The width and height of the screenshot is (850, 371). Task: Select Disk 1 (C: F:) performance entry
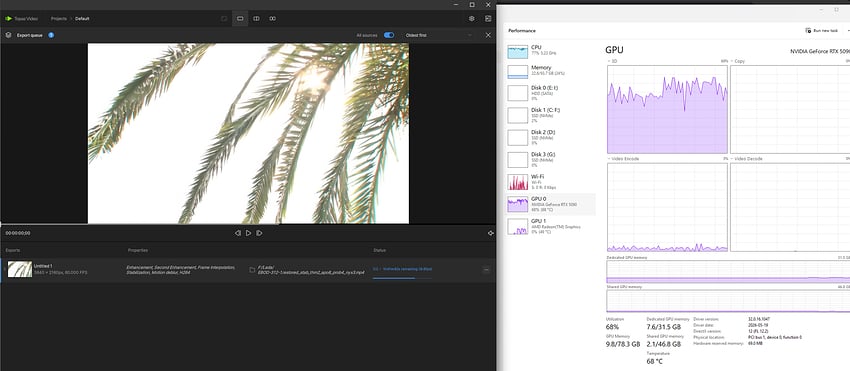[x=550, y=114]
